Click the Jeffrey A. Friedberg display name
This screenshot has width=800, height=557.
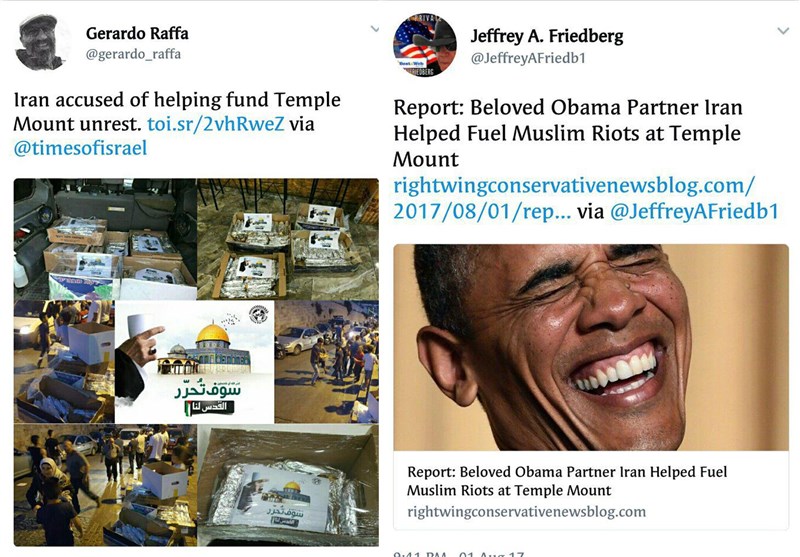tap(546, 36)
